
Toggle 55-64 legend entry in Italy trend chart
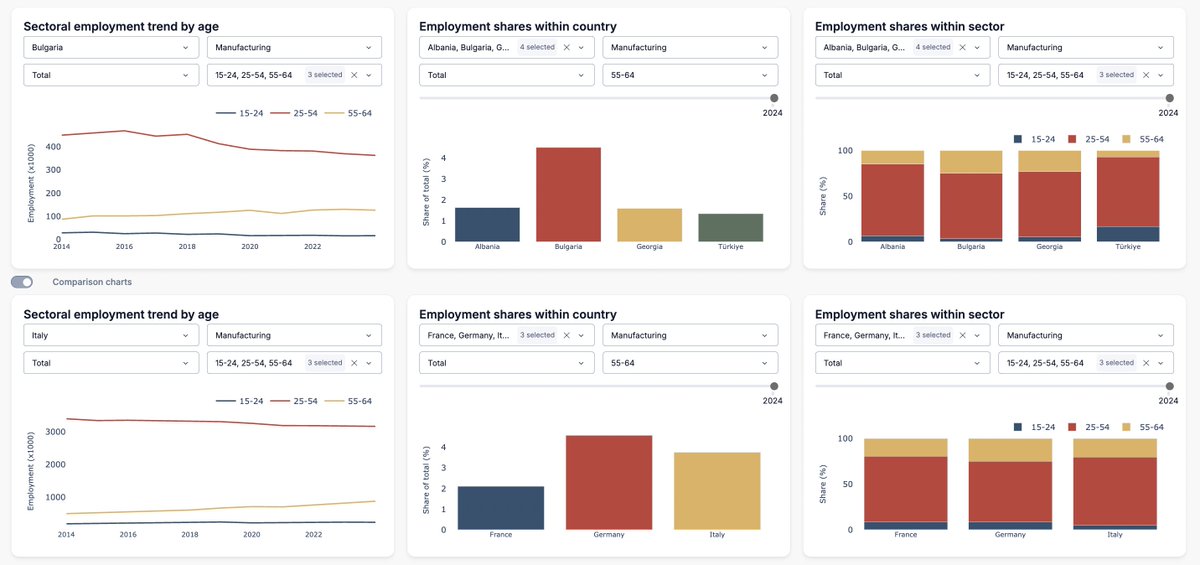click(349, 401)
